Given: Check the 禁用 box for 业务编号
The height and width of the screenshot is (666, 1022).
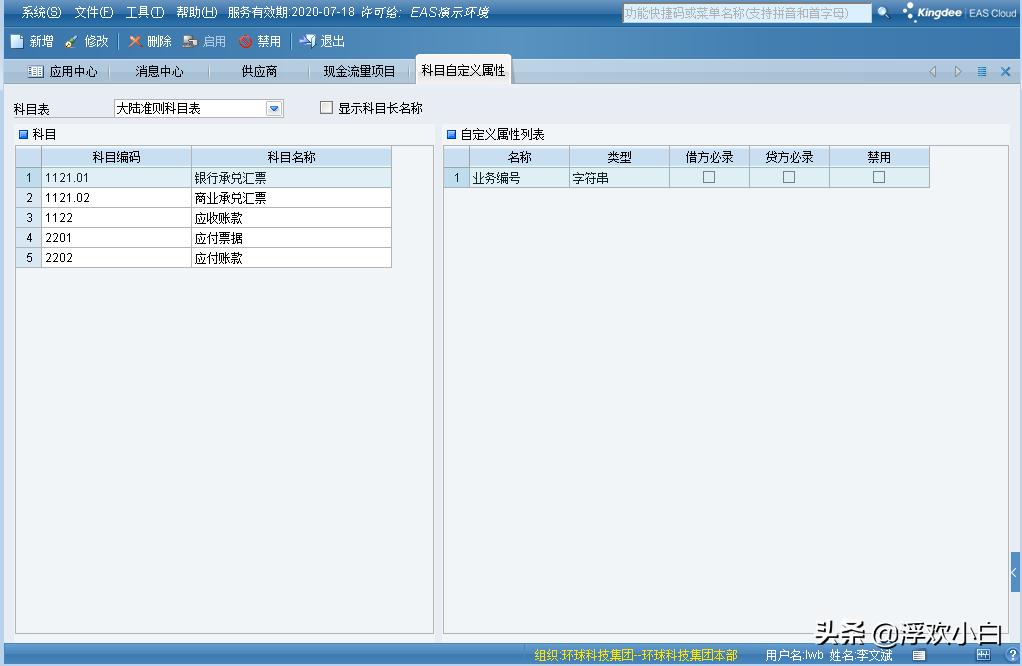Looking at the screenshot, I should 879,177.
